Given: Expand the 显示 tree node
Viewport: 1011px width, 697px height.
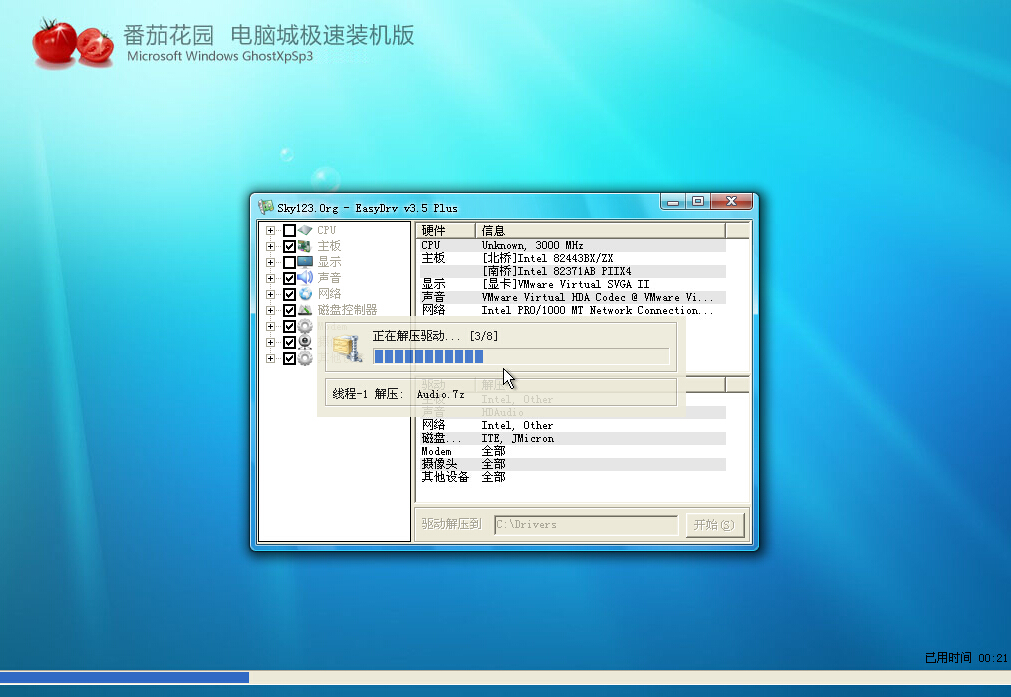Looking at the screenshot, I should tap(271, 262).
